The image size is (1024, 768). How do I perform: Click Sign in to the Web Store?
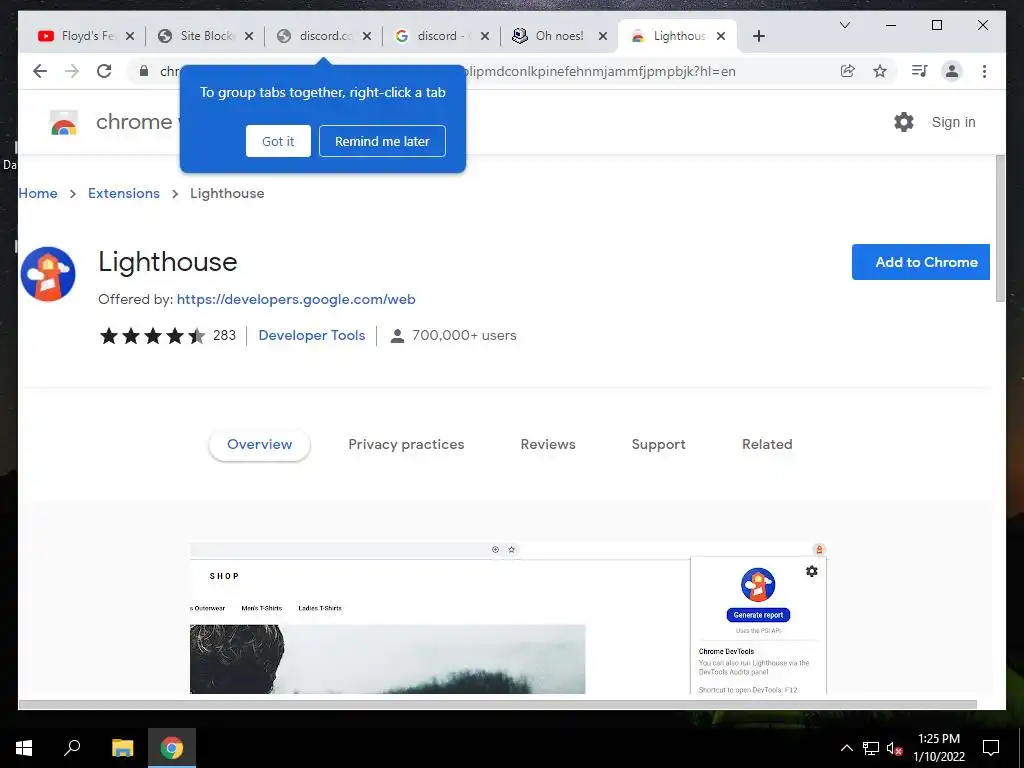click(953, 122)
